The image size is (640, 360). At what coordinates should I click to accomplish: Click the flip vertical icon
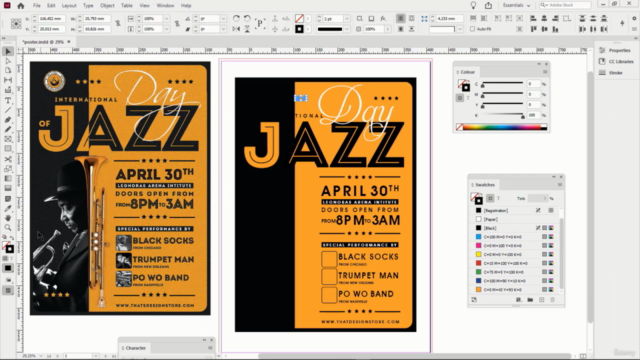[247, 29]
